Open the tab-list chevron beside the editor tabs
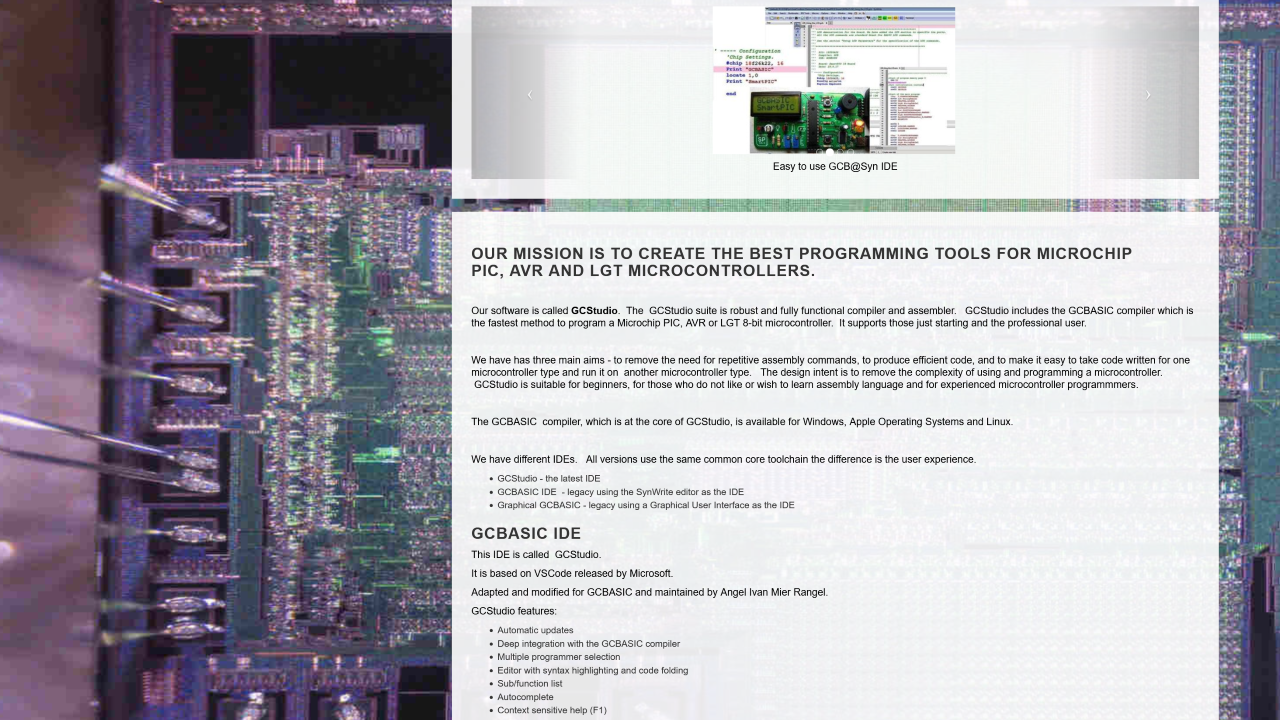Image resolution: width=1280 pixels, height=720 pixels. coord(830,23)
